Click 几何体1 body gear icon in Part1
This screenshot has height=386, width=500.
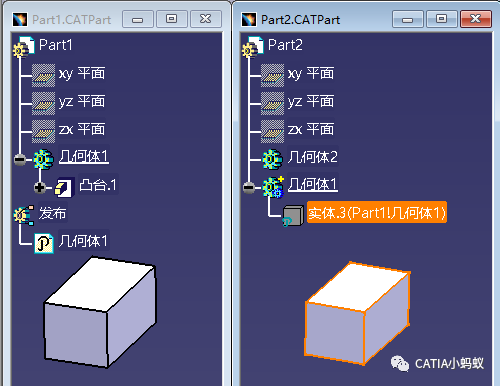pyautogui.click(x=43, y=159)
